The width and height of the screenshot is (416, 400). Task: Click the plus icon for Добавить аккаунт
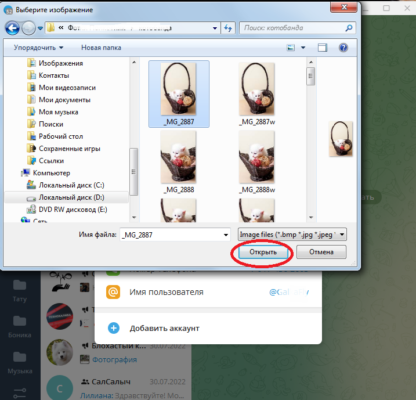pos(113,328)
